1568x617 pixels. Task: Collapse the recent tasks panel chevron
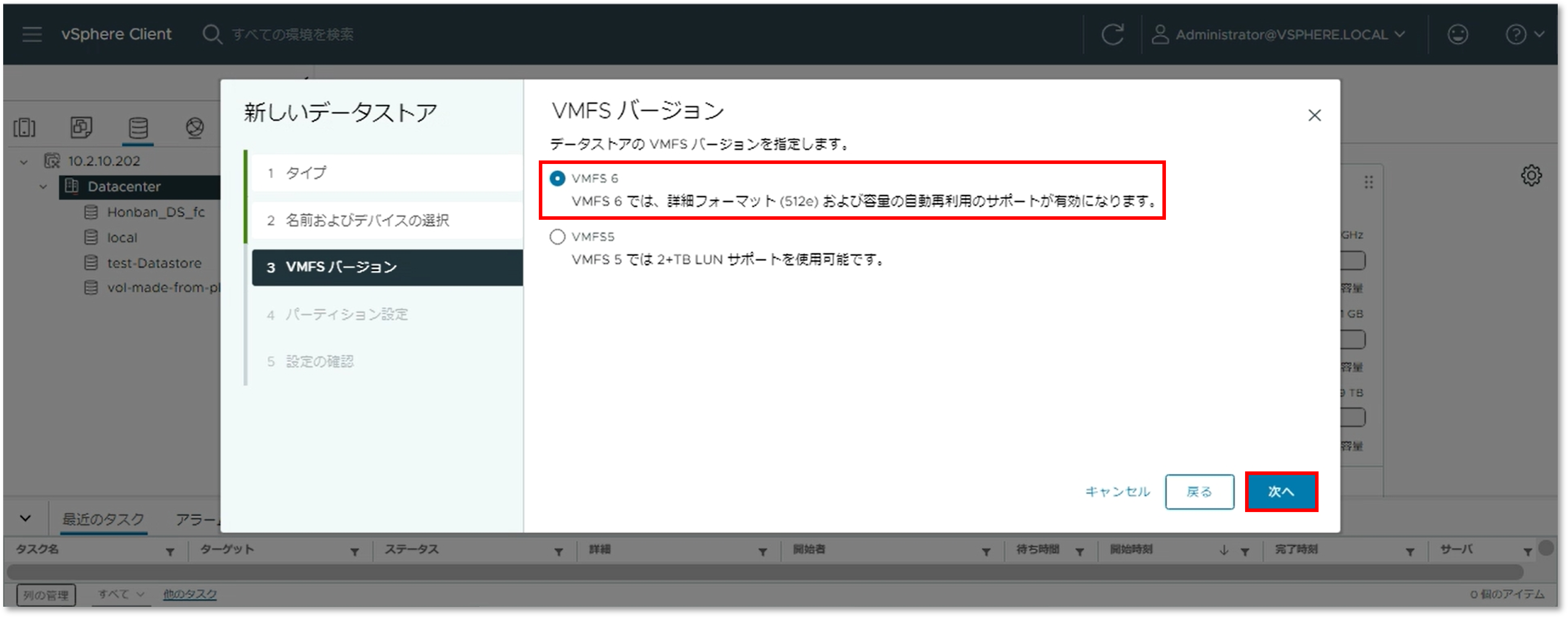25,518
